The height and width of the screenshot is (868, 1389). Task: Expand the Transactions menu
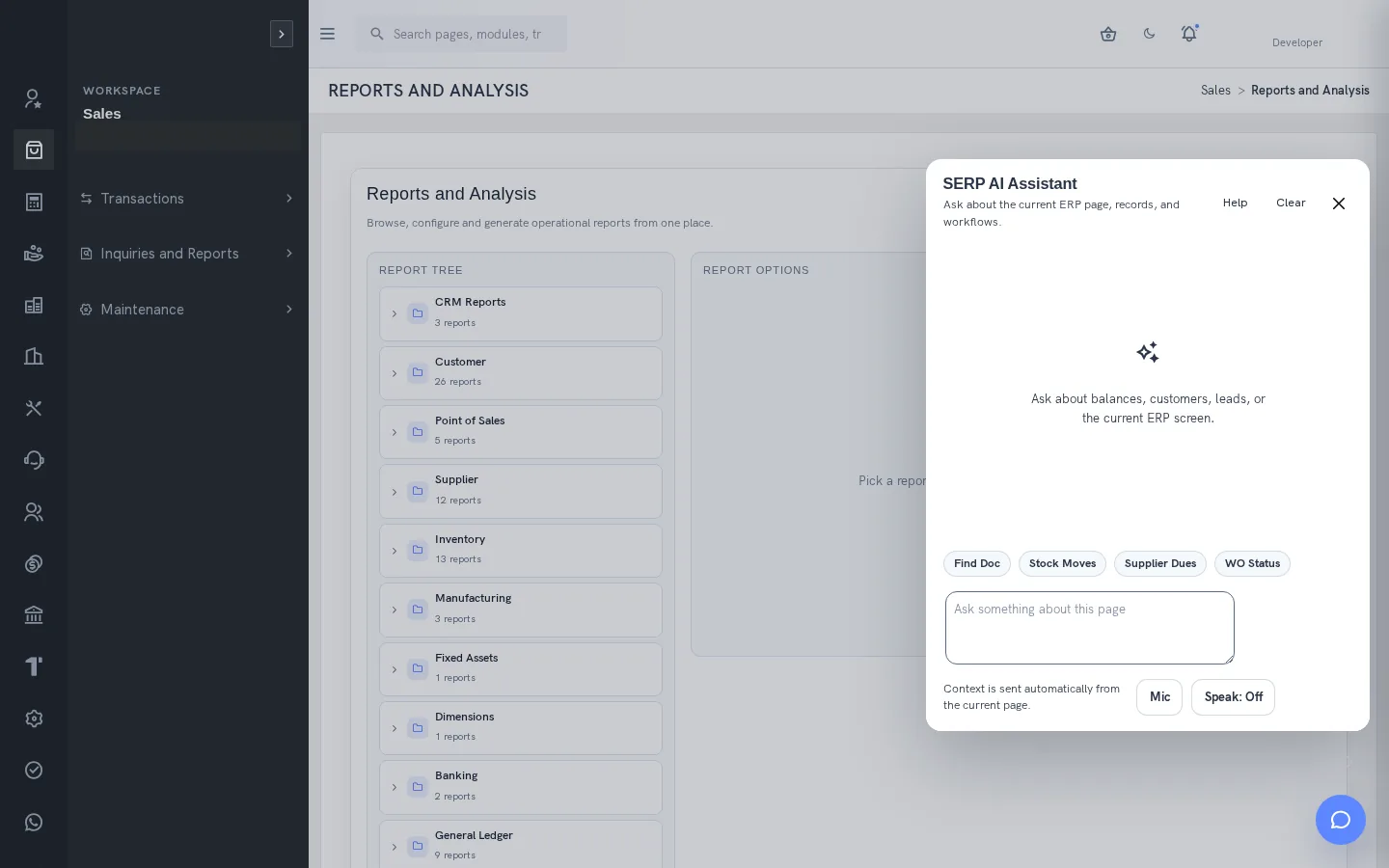[187, 199]
